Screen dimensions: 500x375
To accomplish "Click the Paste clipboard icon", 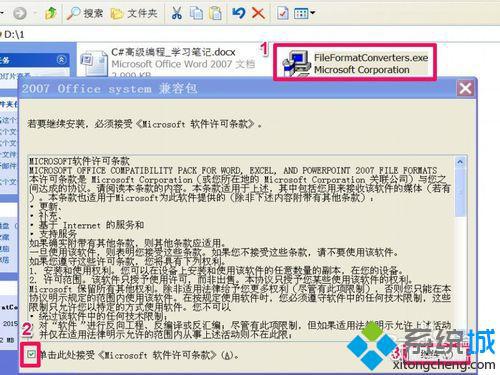I will point(215,13).
